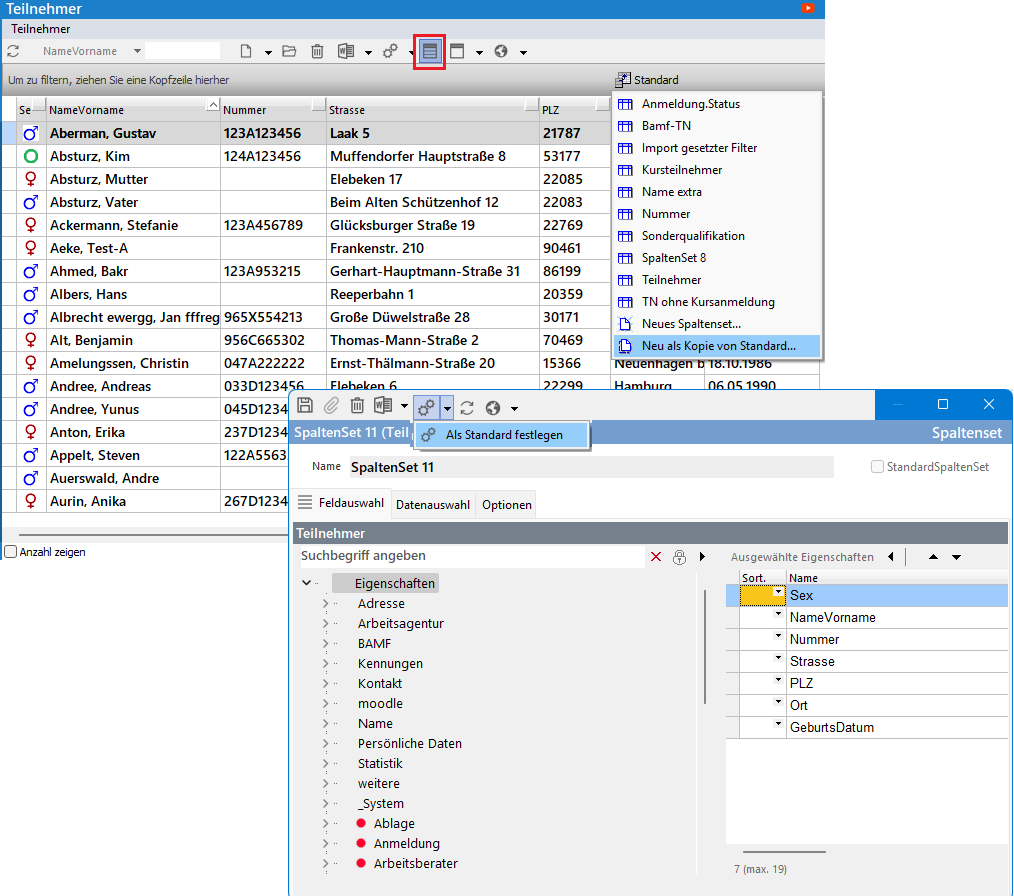Image resolution: width=1014 pixels, height=896 pixels.
Task: Click the padlock icon beside search field
Action: click(x=679, y=557)
